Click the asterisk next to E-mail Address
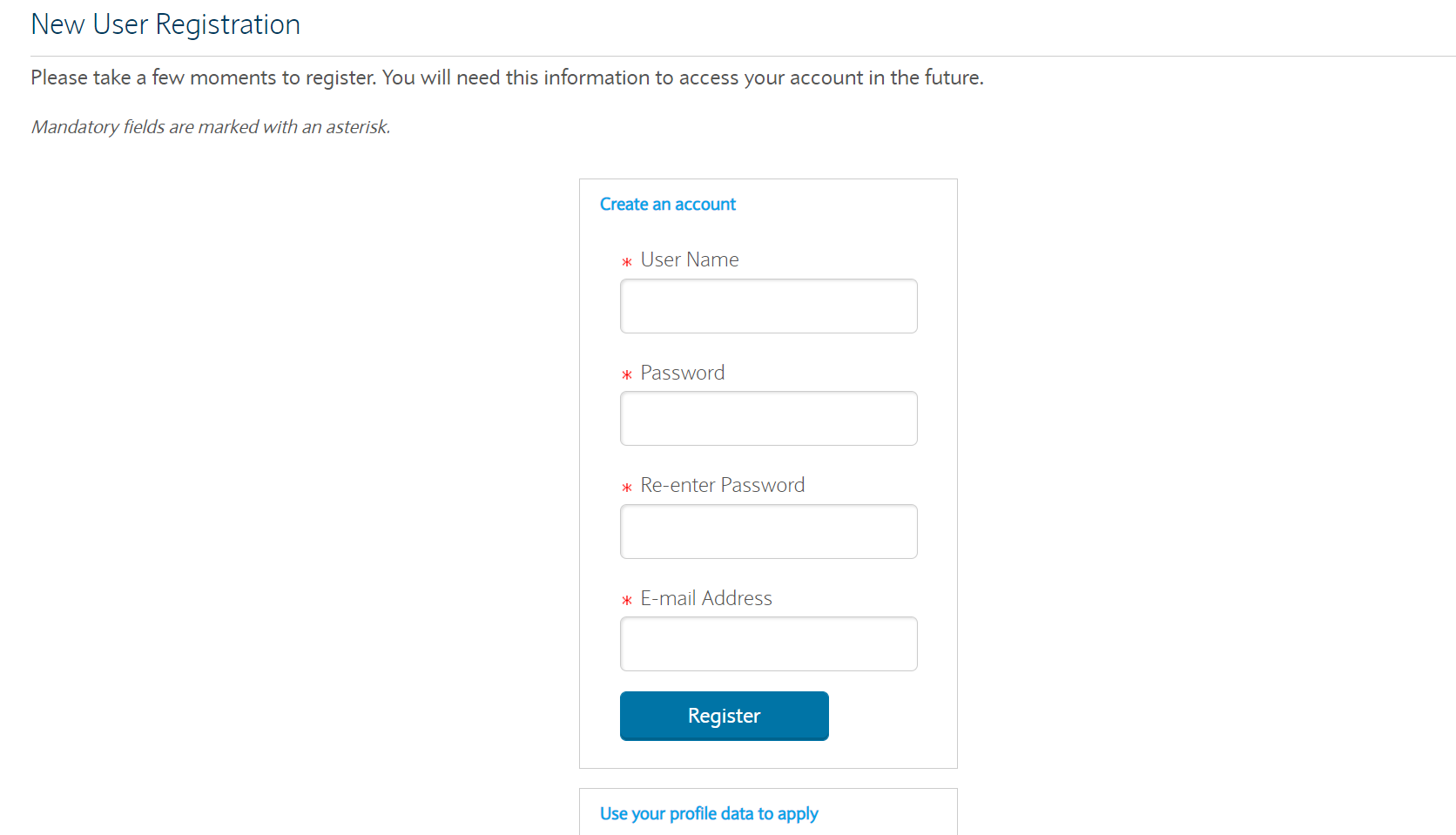 coord(627,601)
